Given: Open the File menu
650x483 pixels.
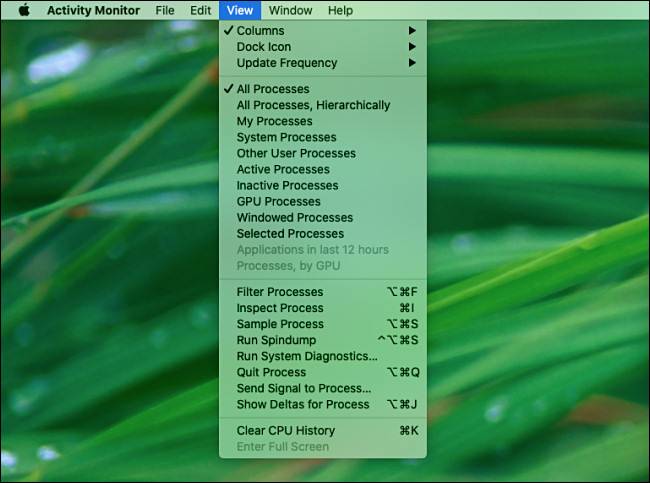Looking at the screenshot, I should [x=165, y=10].
